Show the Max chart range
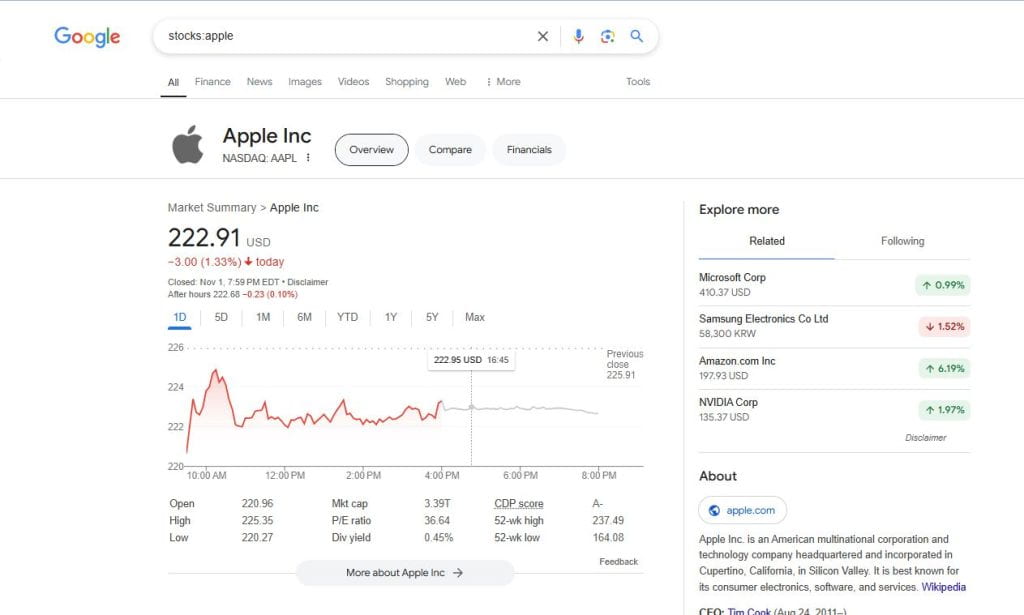The width and height of the screenshot is (1024, 615). tap(475, 317)
